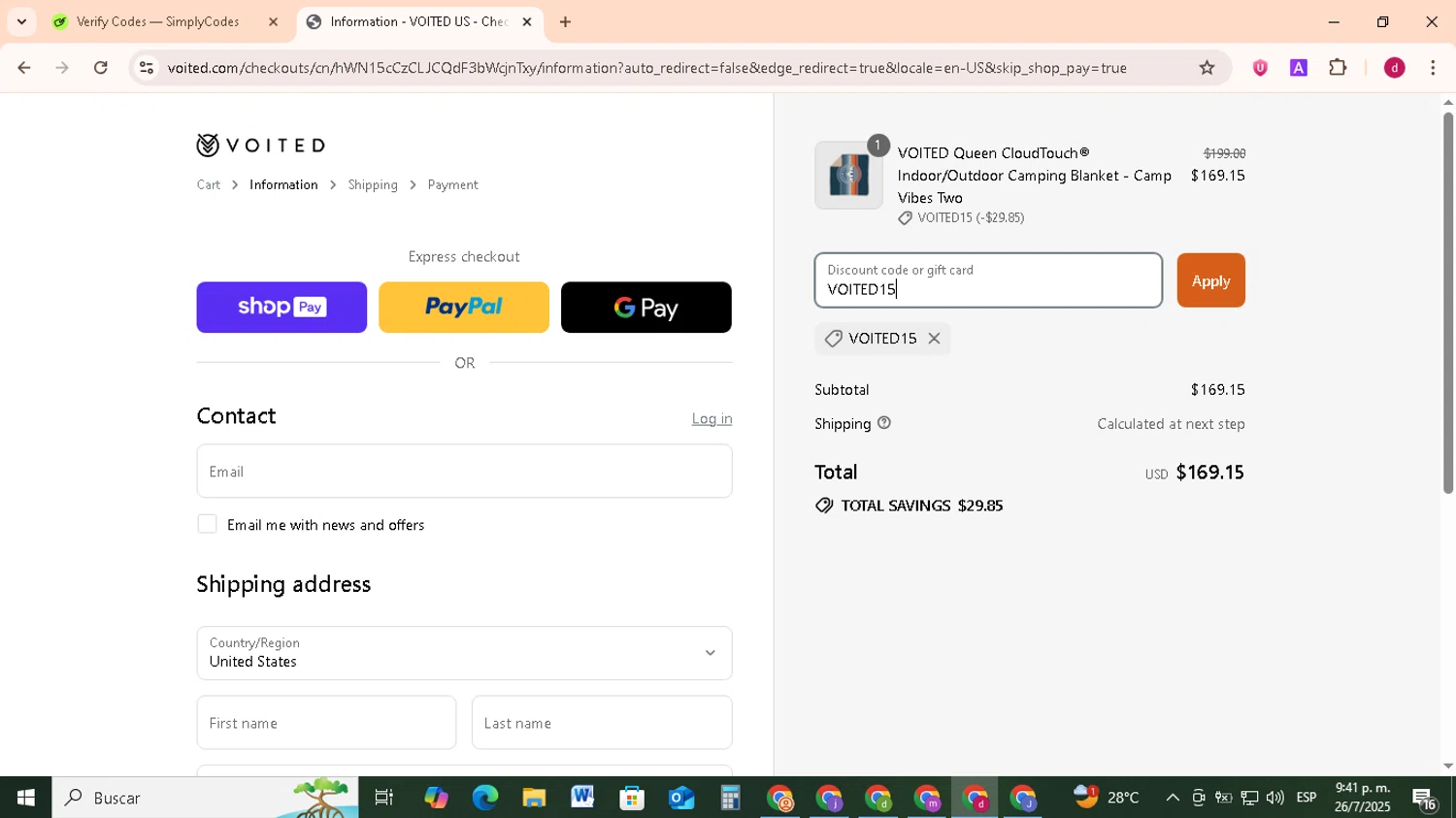Open the volume control in system tray
This screenshot has height=818, width=1456.
tap(1274, 798)
